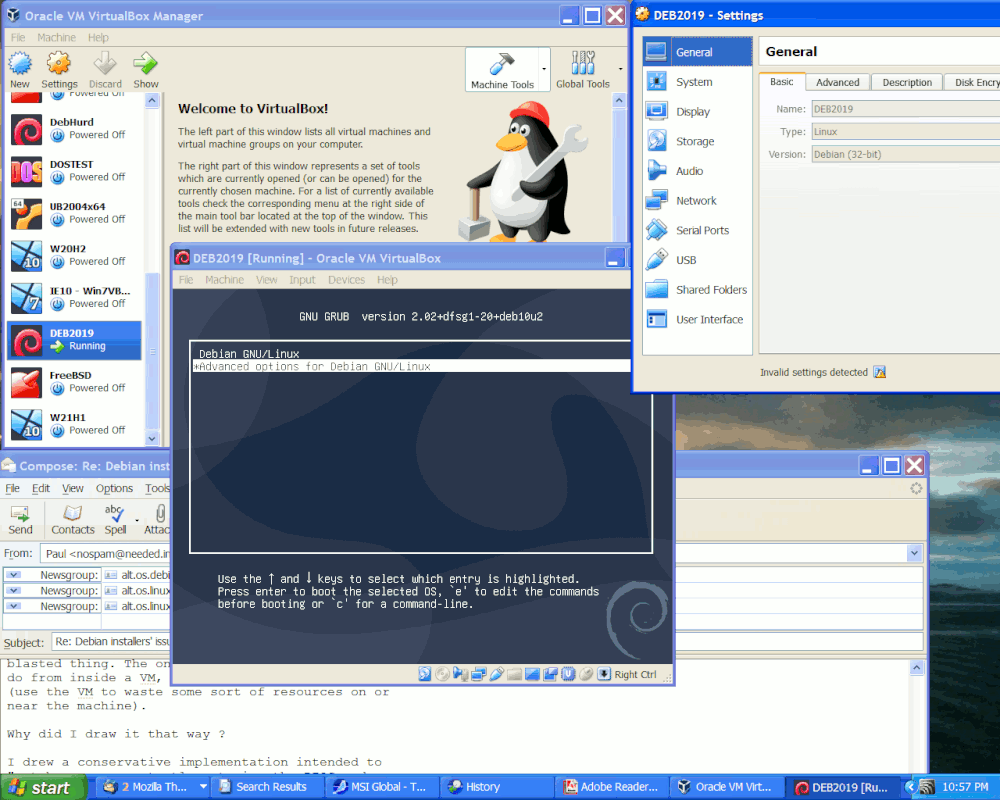
Task: Click the hard disk activity icon in VM status bar
Action: click(x=425, y=674)
